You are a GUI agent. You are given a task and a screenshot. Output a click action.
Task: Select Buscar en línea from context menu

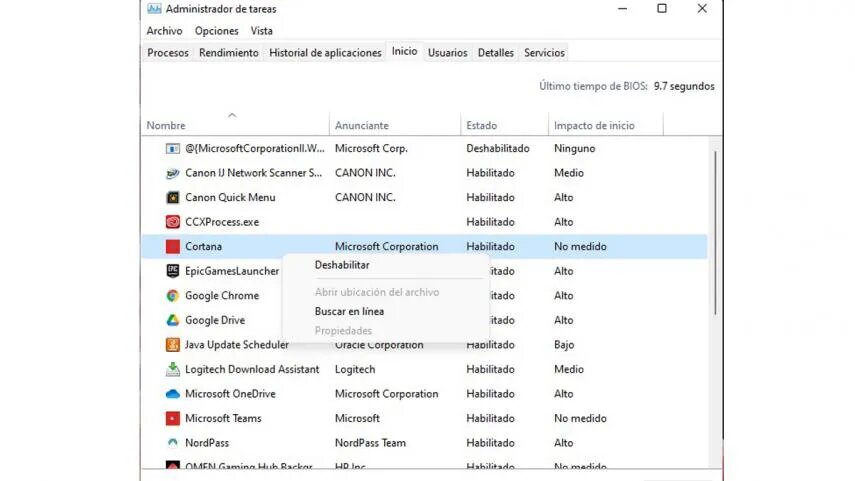(349, 311)
